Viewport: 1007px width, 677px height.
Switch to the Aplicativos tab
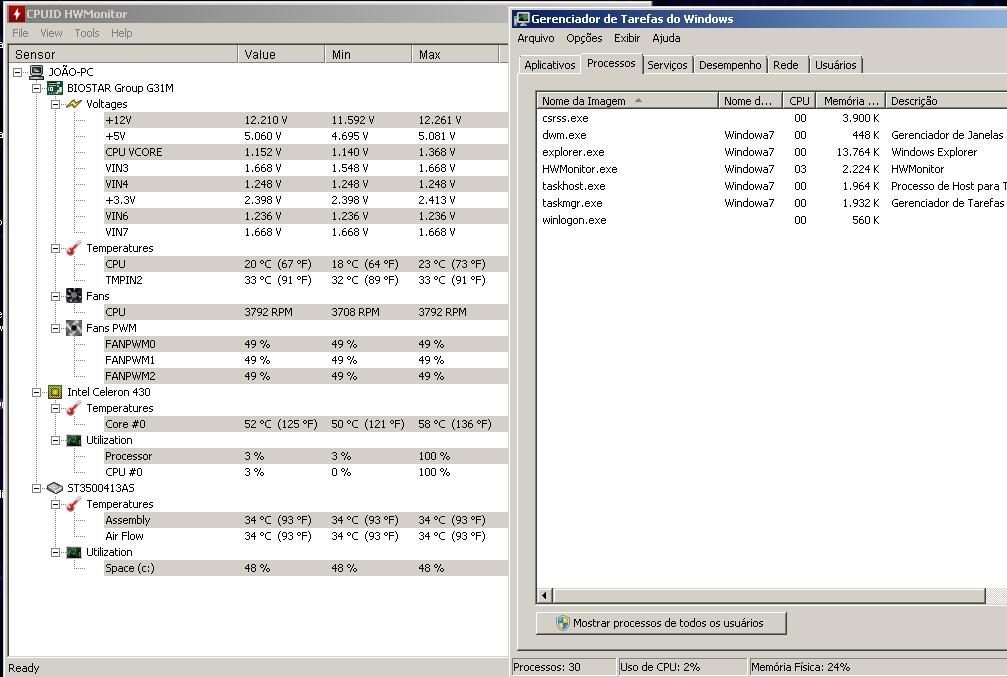(550, 65)
